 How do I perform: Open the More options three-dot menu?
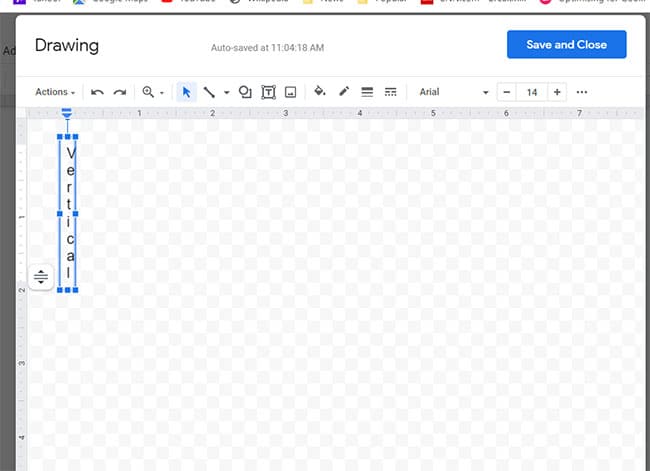pyautogui.click(x=582, y=92)
